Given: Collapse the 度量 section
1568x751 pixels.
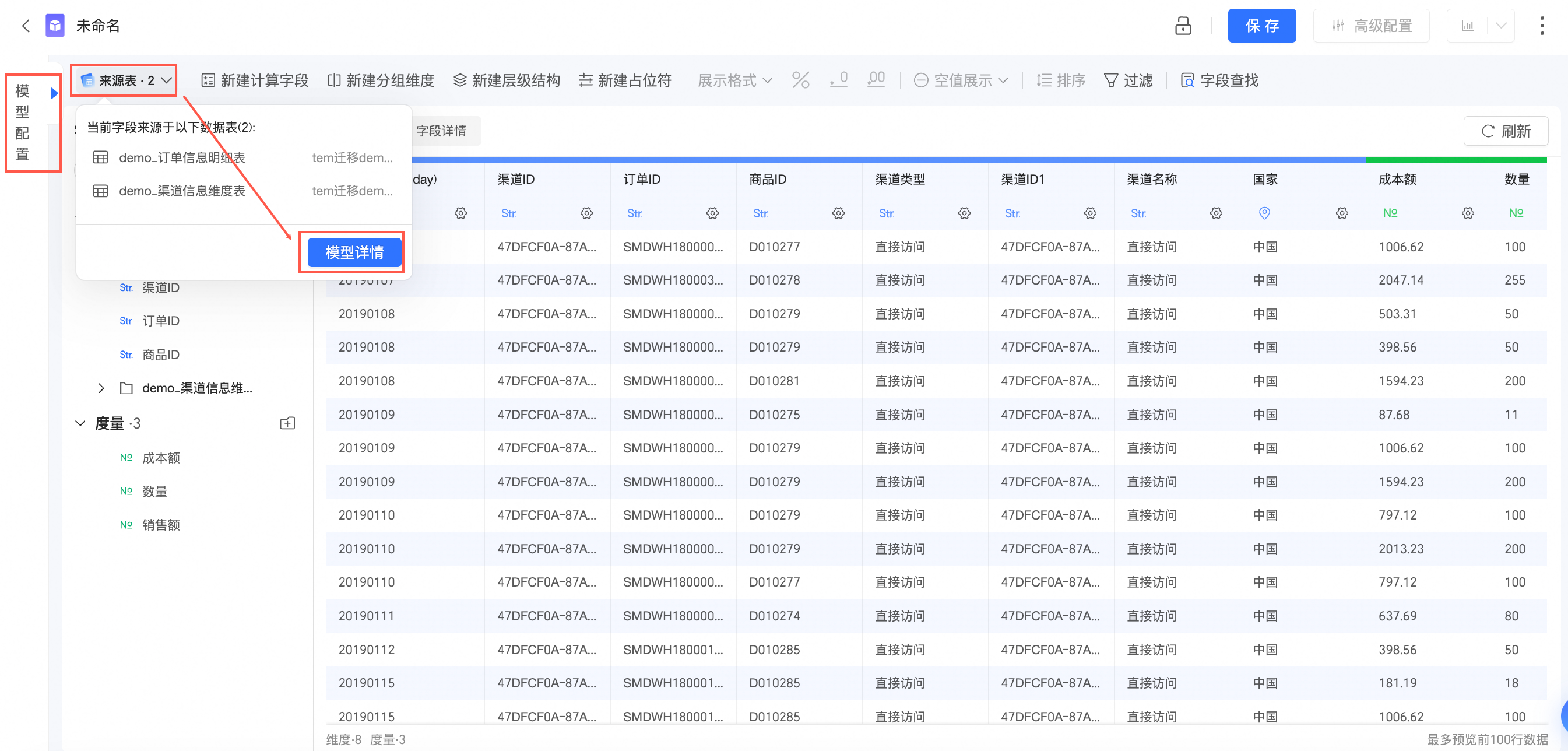Looking at the screenshot, I should click(x=80, y=423).
